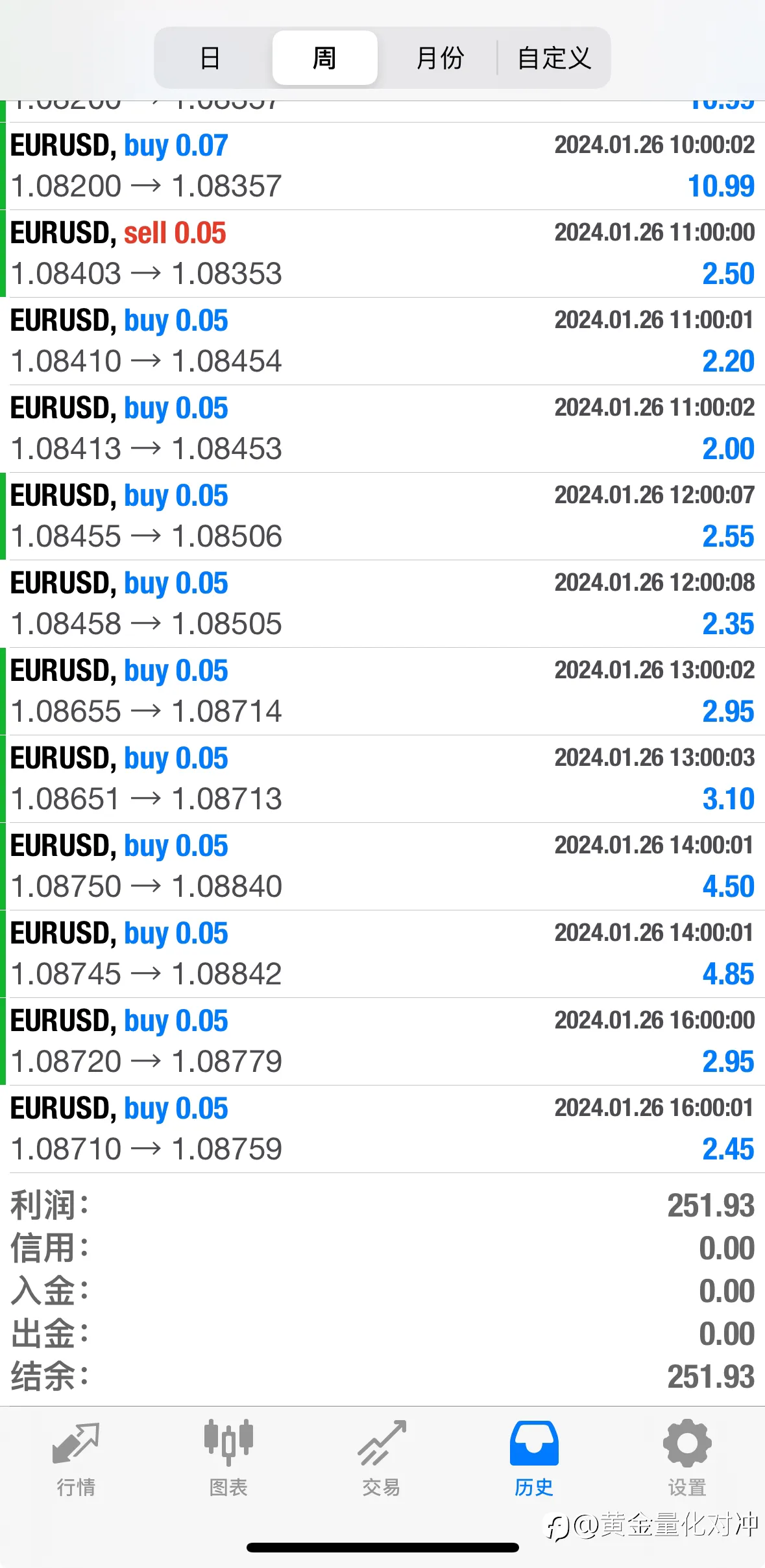This screenshot has width=765, height=1568.
Task: Select trade with 2.00 profit
Action: pyautogui.click(x=382, y=429)
